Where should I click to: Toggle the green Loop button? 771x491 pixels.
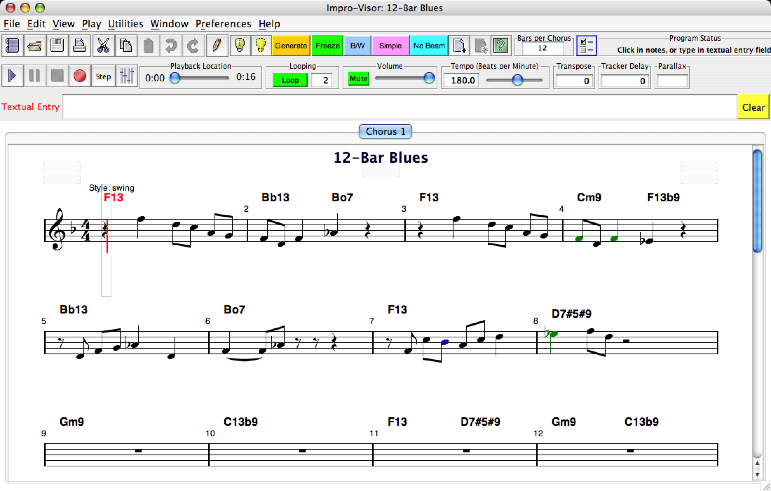(x=290, y=80)
